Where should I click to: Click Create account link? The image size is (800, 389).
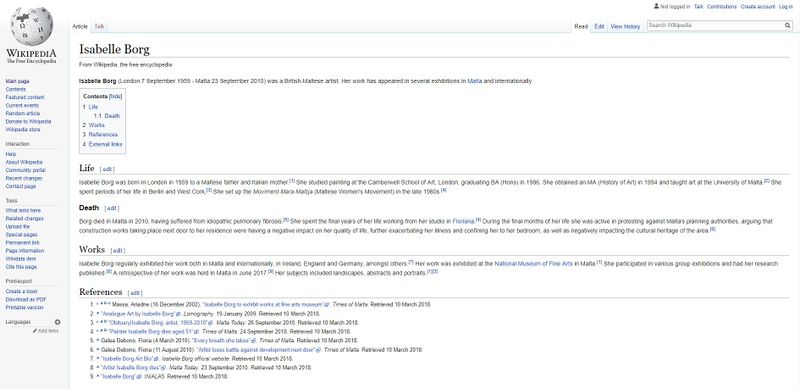pos(758,7)
